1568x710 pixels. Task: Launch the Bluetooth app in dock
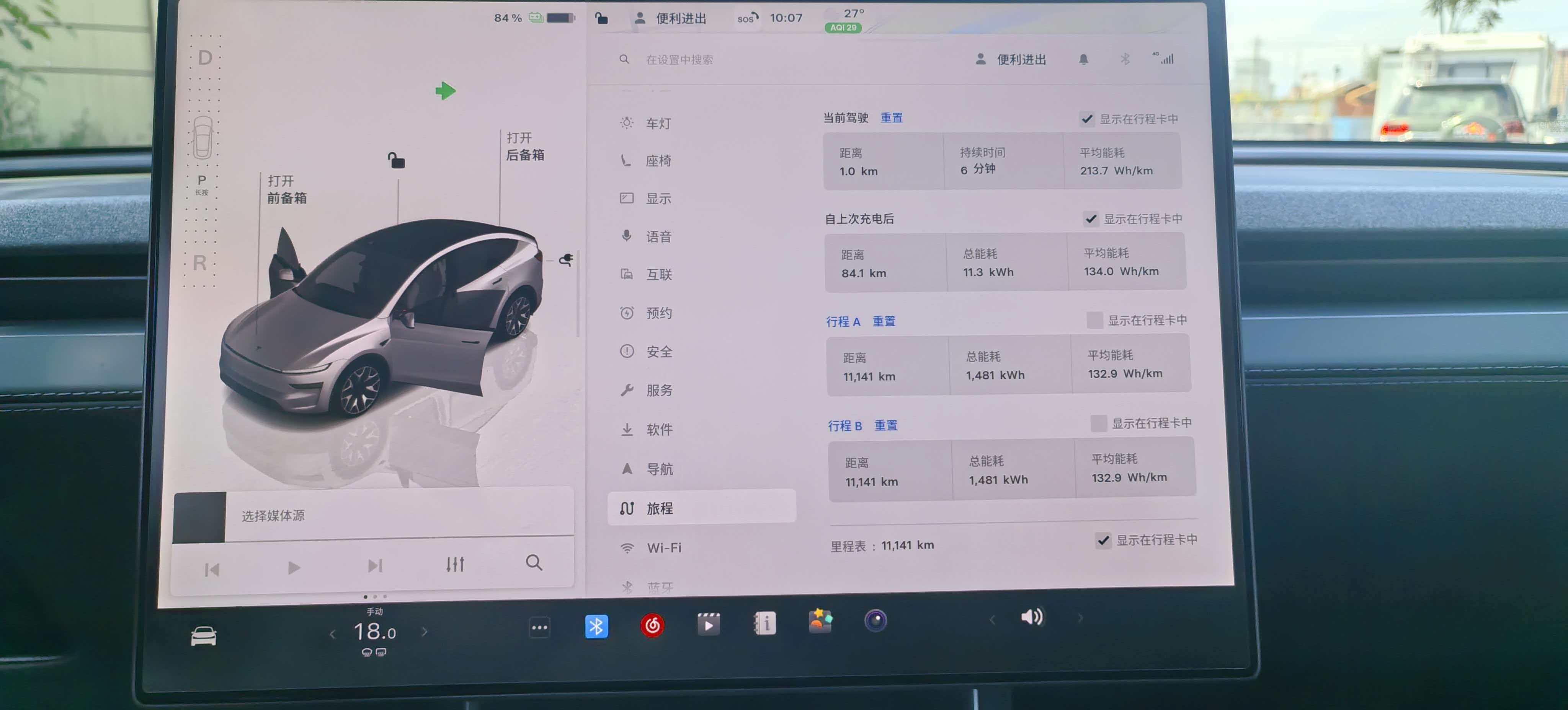click(596, 626)
